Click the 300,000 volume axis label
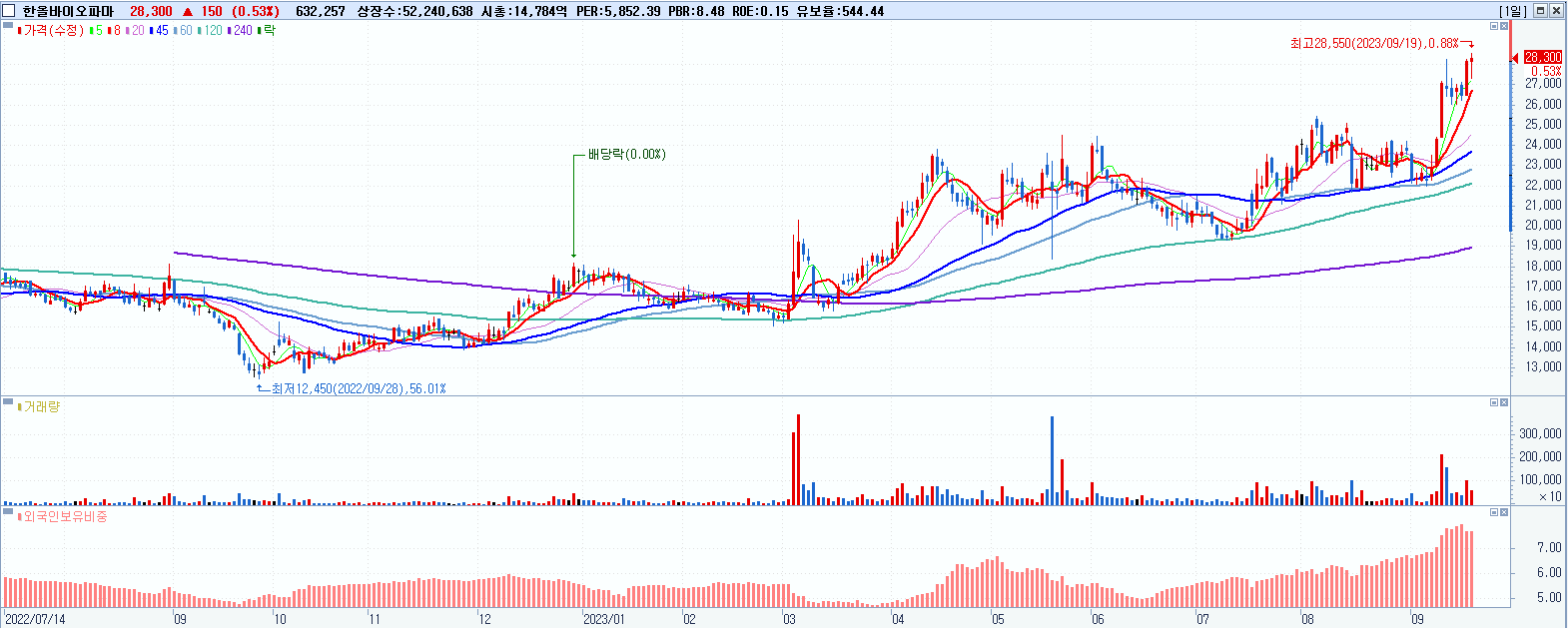The image size is (1568, 628). pos(1541,433)
